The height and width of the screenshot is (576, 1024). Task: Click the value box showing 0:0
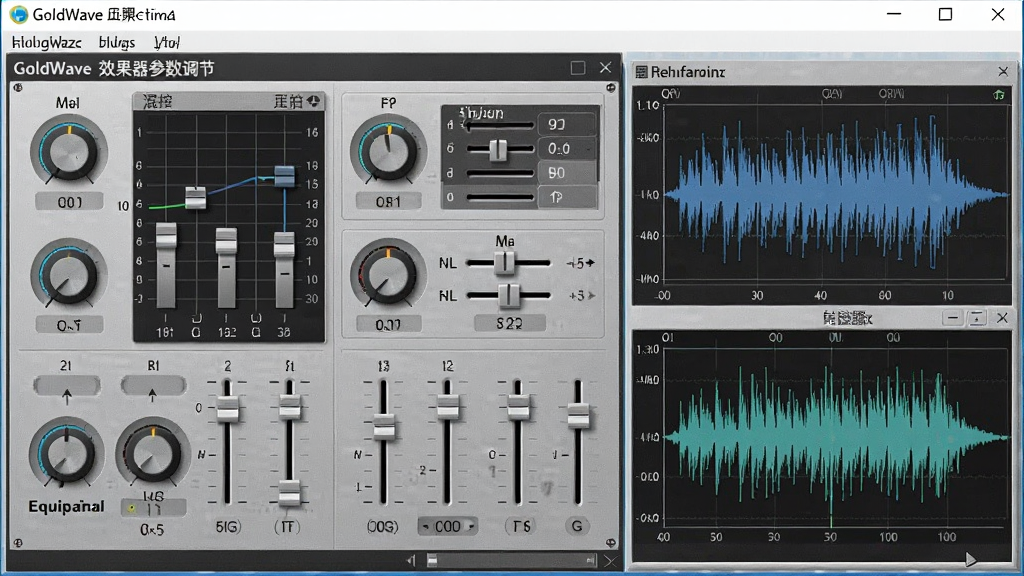[567, 149]
